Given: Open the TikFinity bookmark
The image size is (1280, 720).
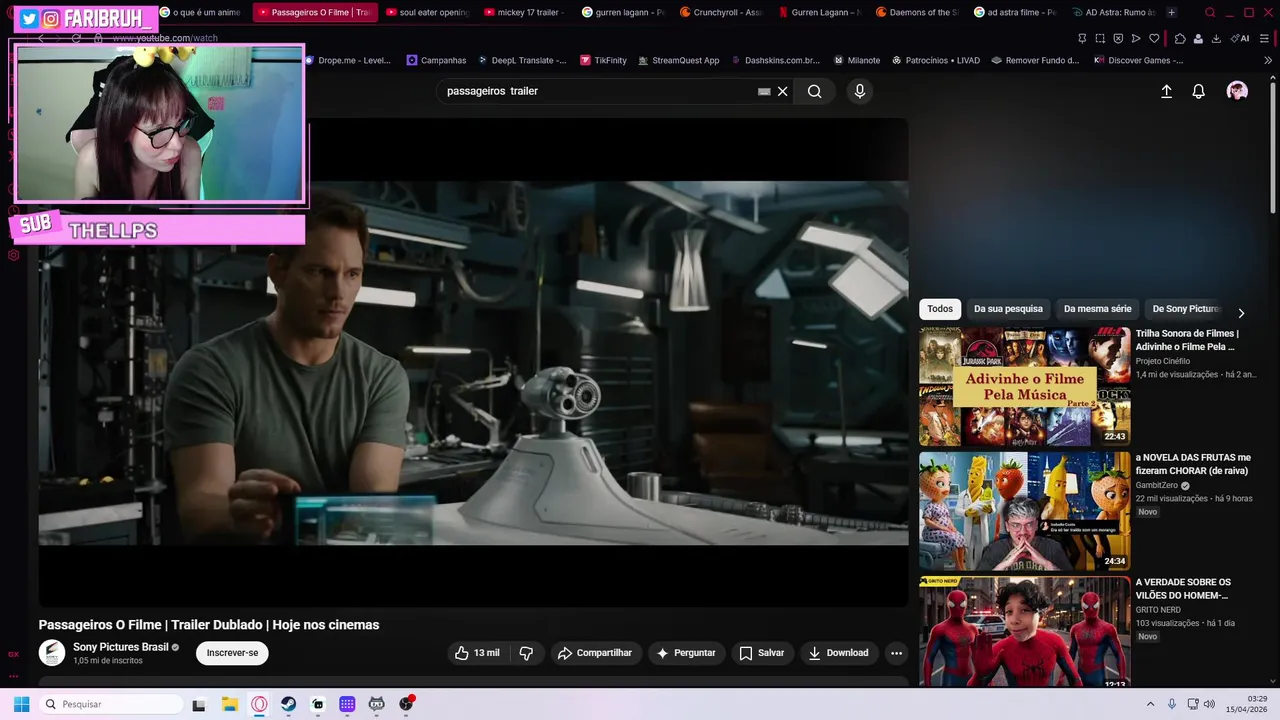Looking at the screenshot, I should (603, 60).
